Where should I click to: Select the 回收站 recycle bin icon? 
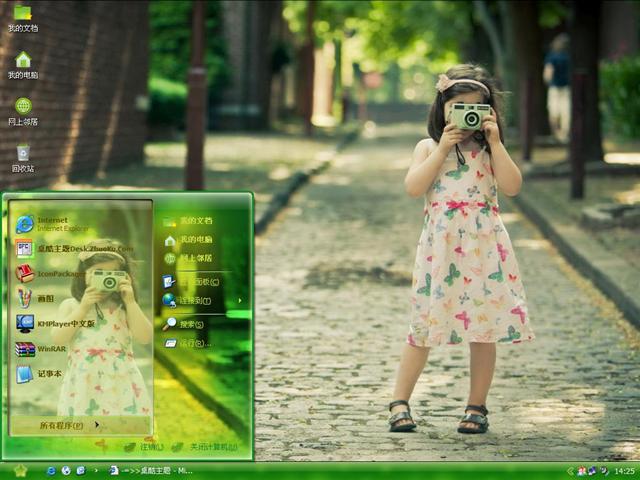23,158
